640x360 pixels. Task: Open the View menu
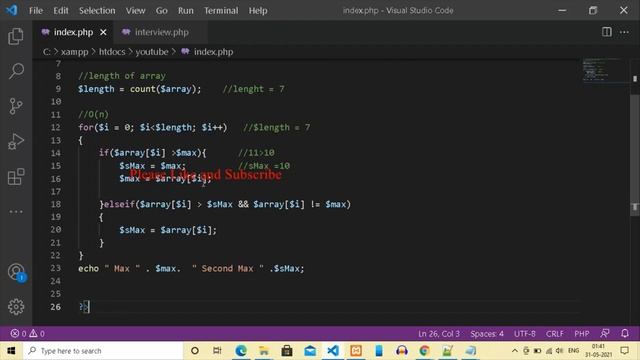coord(136,11)
